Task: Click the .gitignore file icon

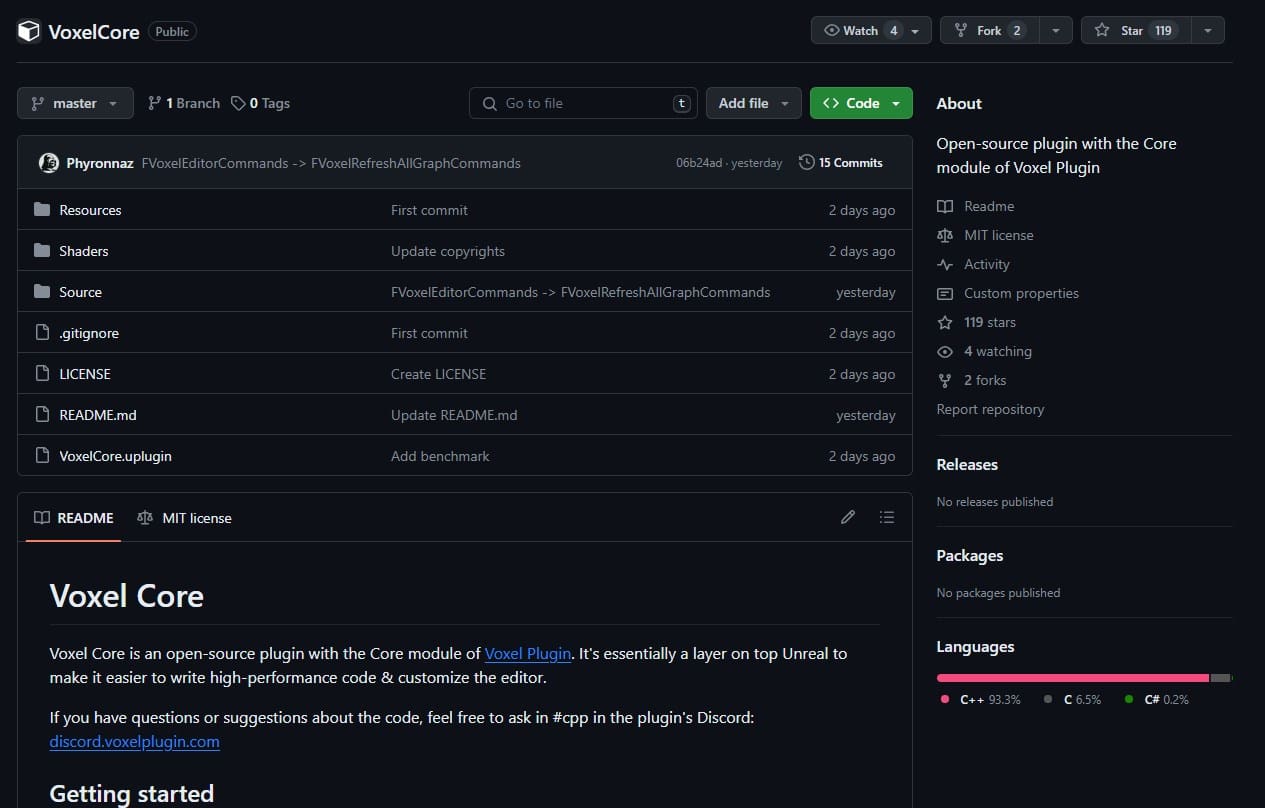Action: tap(42, 333)
